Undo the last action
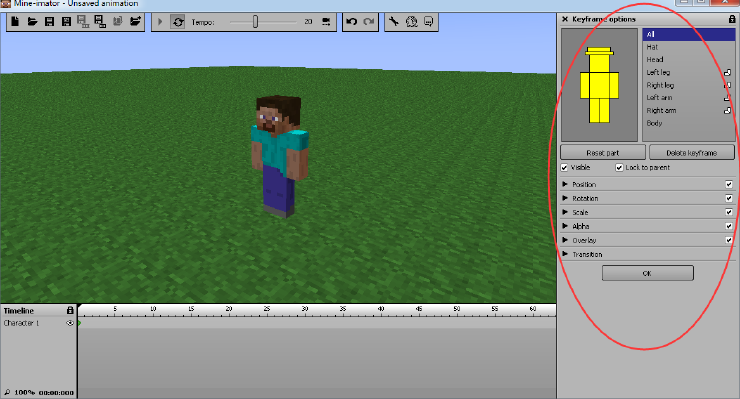The height and width of the screenshot is (399, 740). pos(352,21)
